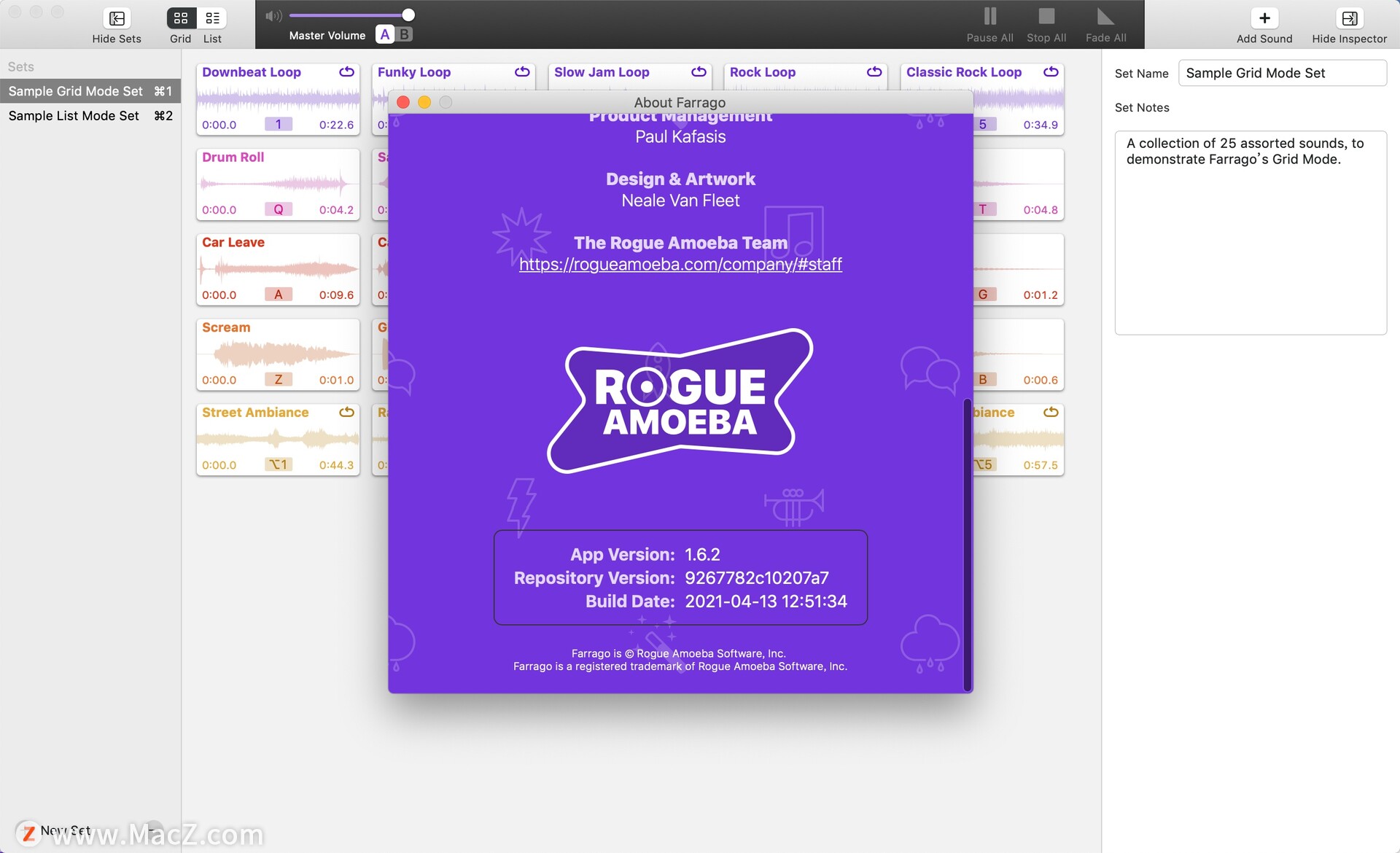Select the B volume preset

pyautogui.click(x=405, y=34)
